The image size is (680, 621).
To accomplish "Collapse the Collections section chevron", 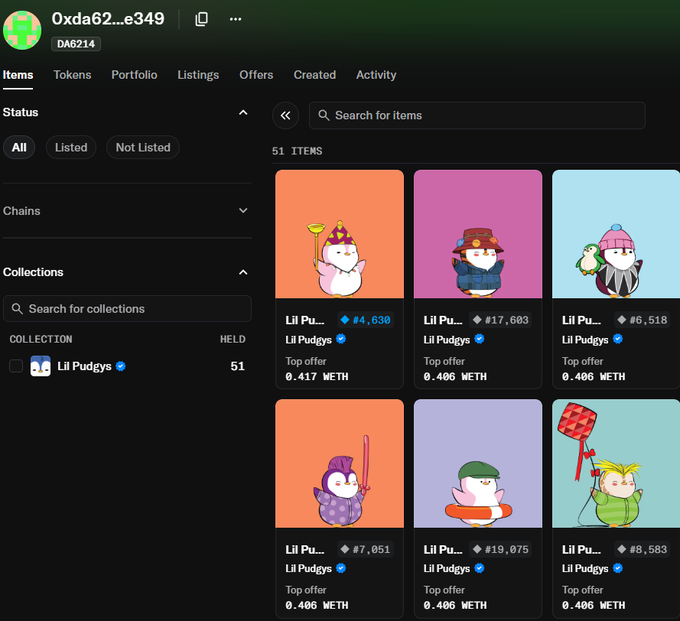I will tap(243, 272).
